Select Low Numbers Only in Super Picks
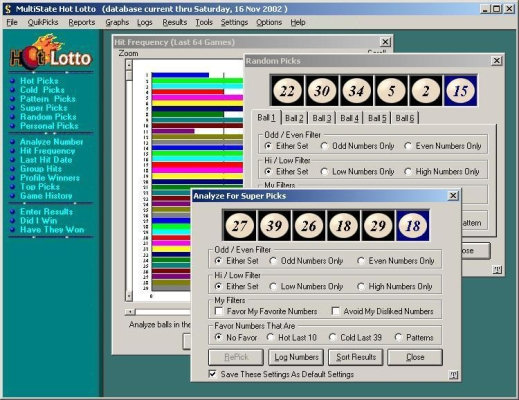The height and width of the screenshot is (400, 519). [306, 287]
